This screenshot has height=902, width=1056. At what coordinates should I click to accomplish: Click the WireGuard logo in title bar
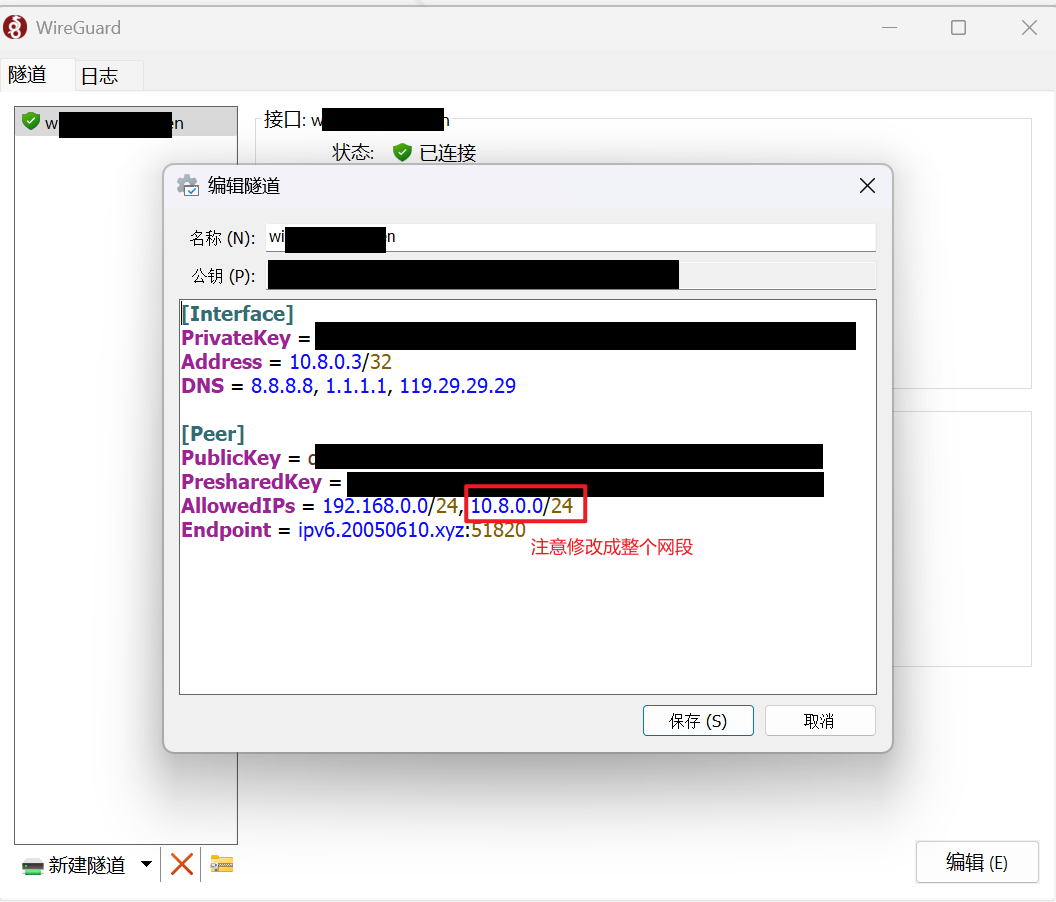15,28
